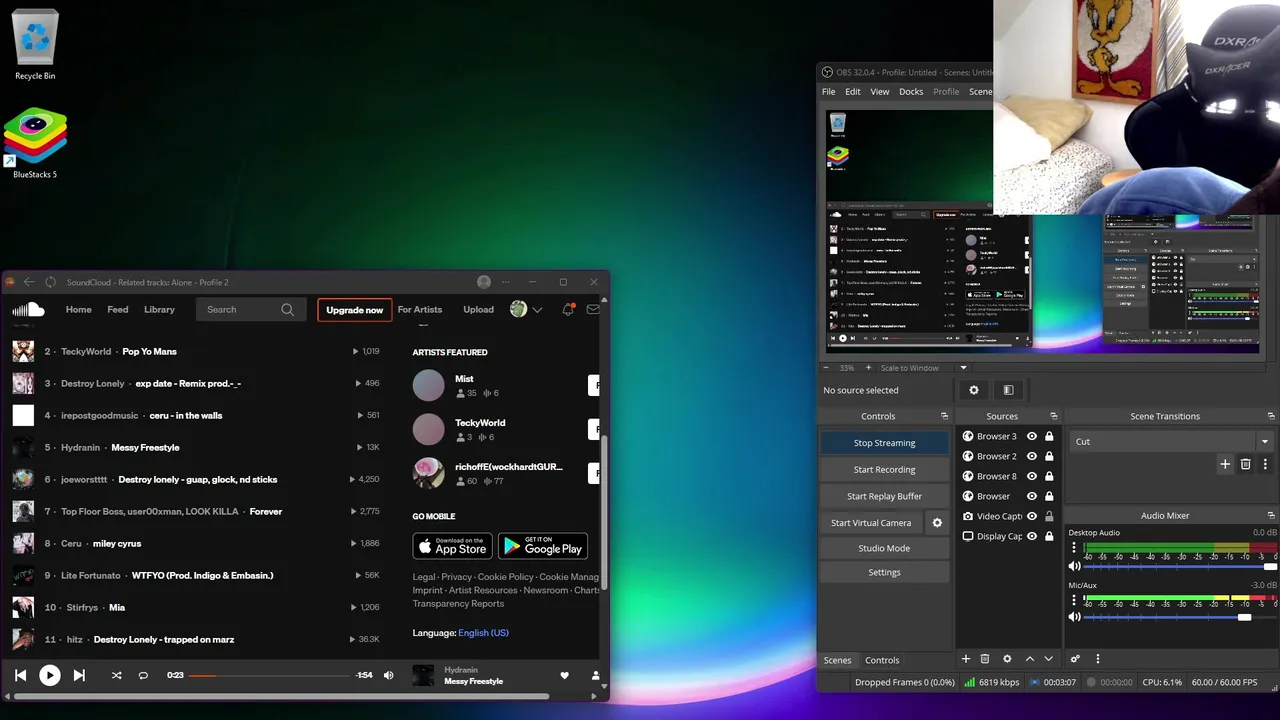Switch to the Scenes tab in OBS
This screenshot has width=1280, height=720.
coord(837,660)
